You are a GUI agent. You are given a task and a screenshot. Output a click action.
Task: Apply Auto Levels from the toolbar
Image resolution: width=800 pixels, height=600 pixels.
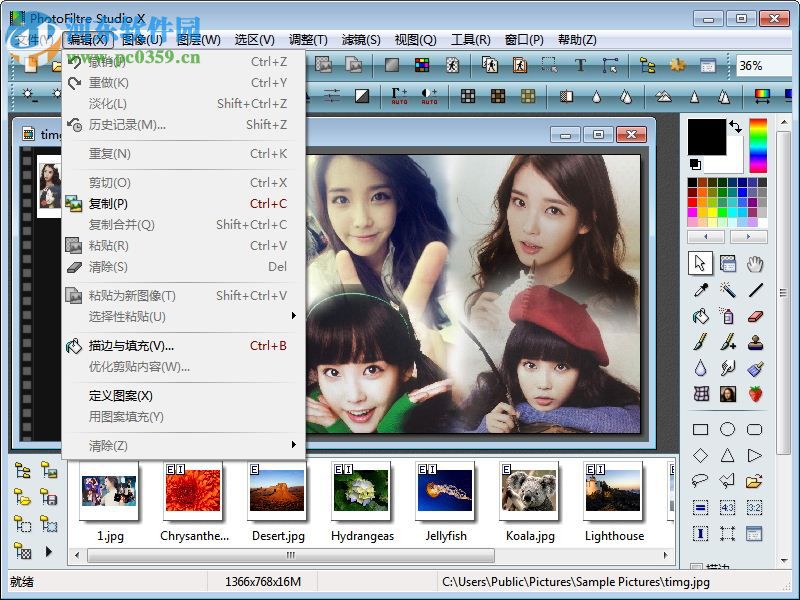click(400, 96)
